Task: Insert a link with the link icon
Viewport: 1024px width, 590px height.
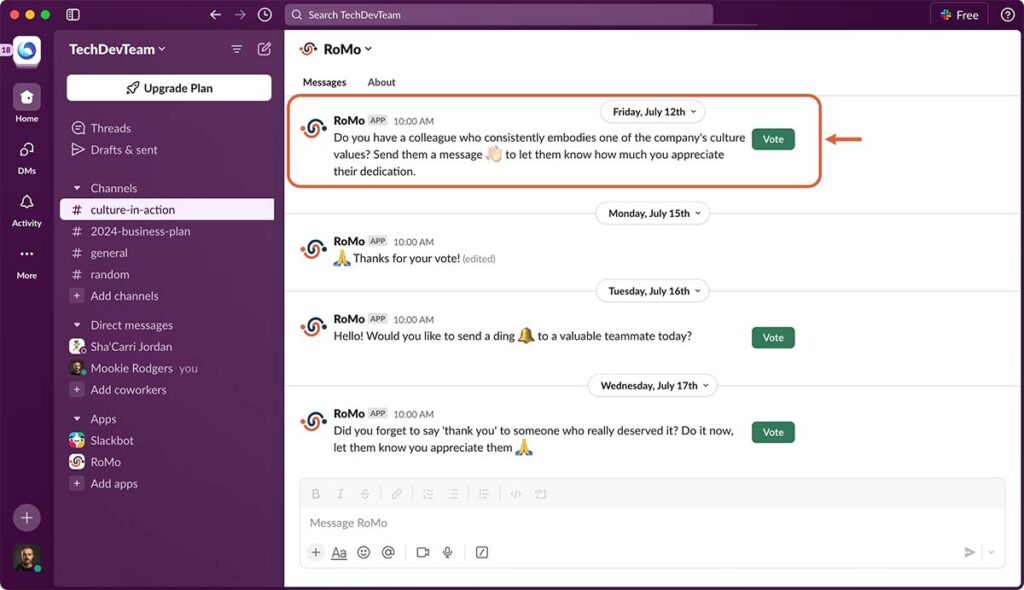Action: click(396, 494)
